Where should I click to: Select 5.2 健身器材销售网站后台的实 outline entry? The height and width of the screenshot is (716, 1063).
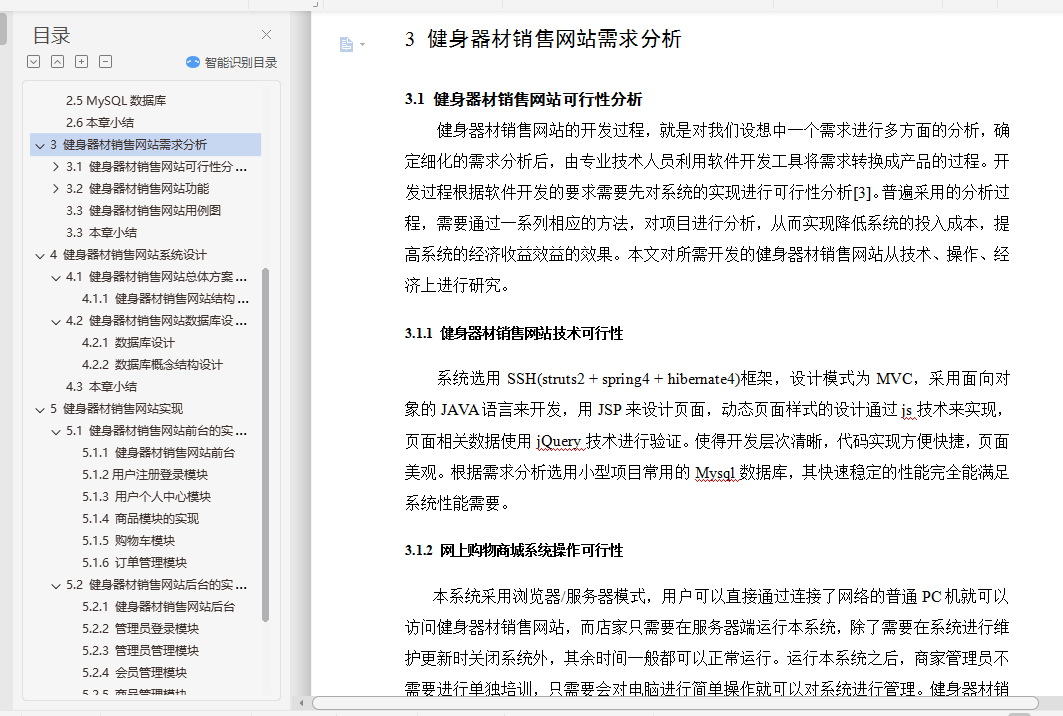tap(157, 584)
